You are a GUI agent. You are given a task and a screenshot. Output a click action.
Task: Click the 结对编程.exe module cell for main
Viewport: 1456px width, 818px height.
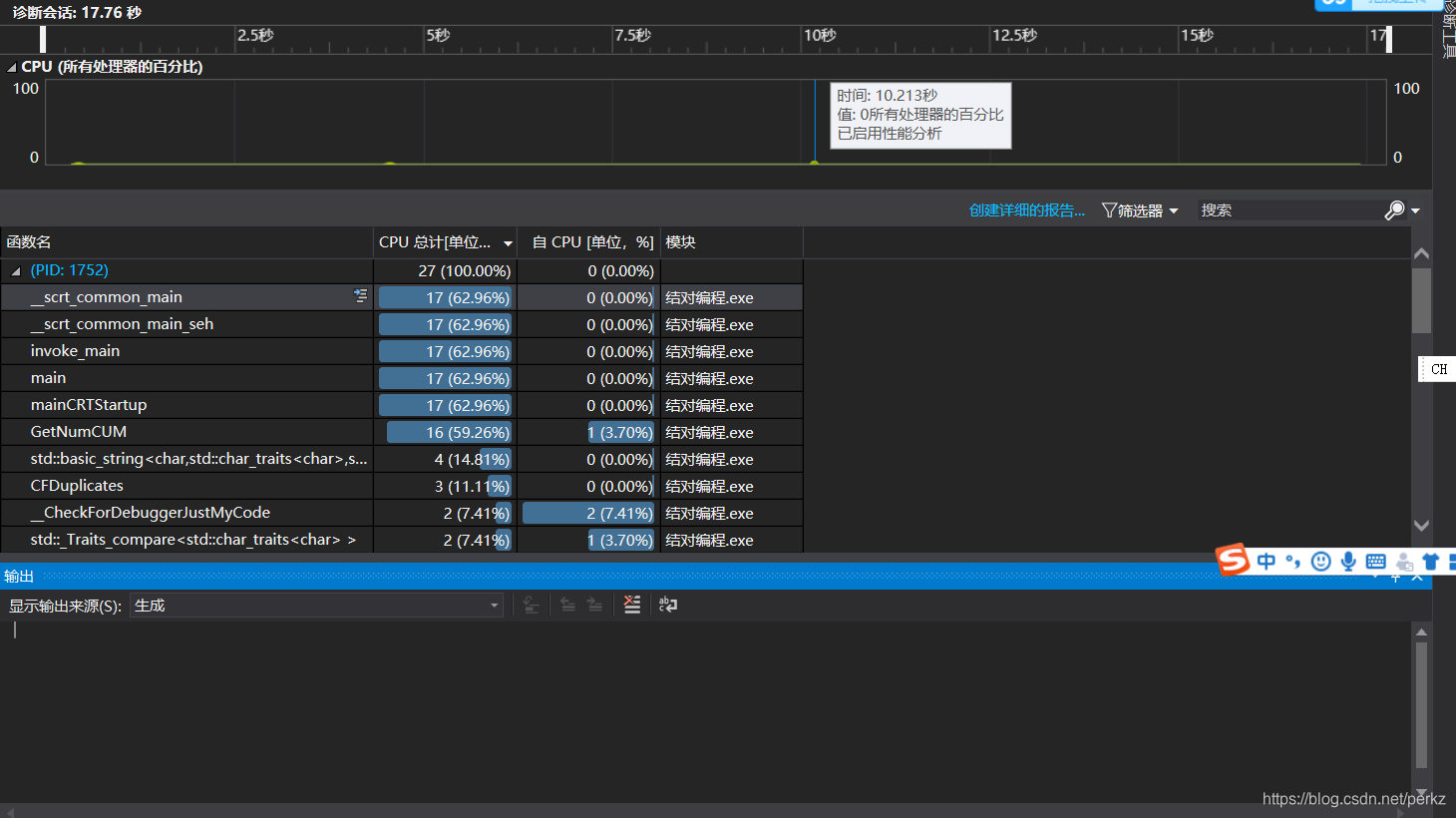[731, 378]
